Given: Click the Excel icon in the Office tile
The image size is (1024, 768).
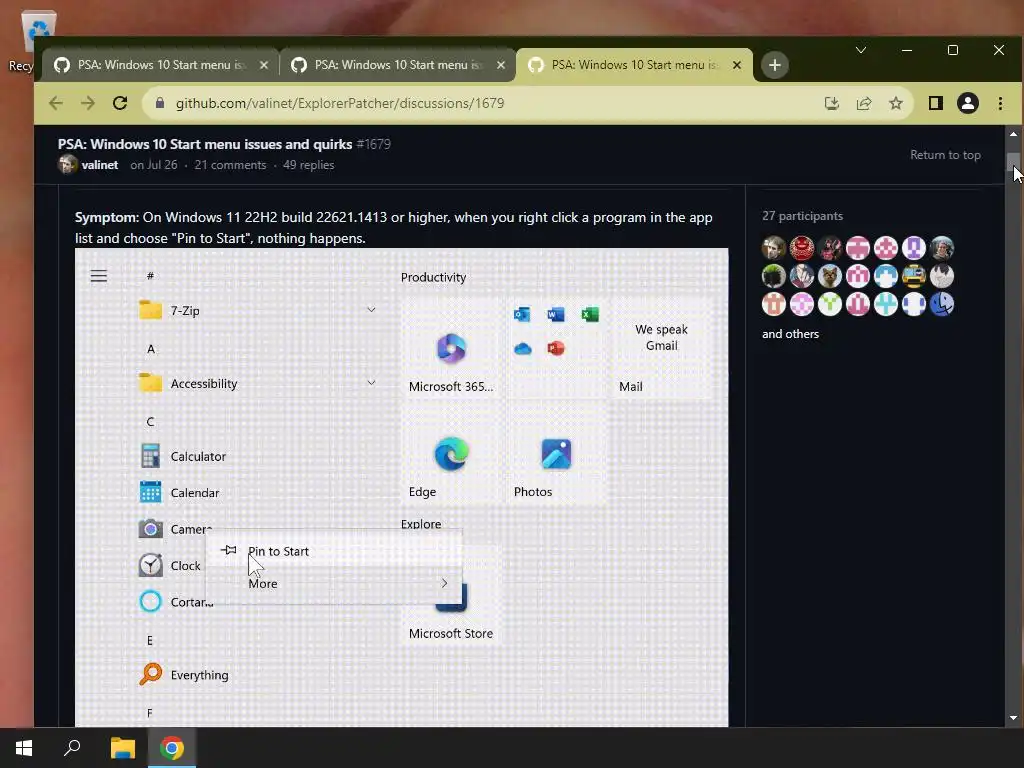Looking at the screenshot, I should 590,315.
